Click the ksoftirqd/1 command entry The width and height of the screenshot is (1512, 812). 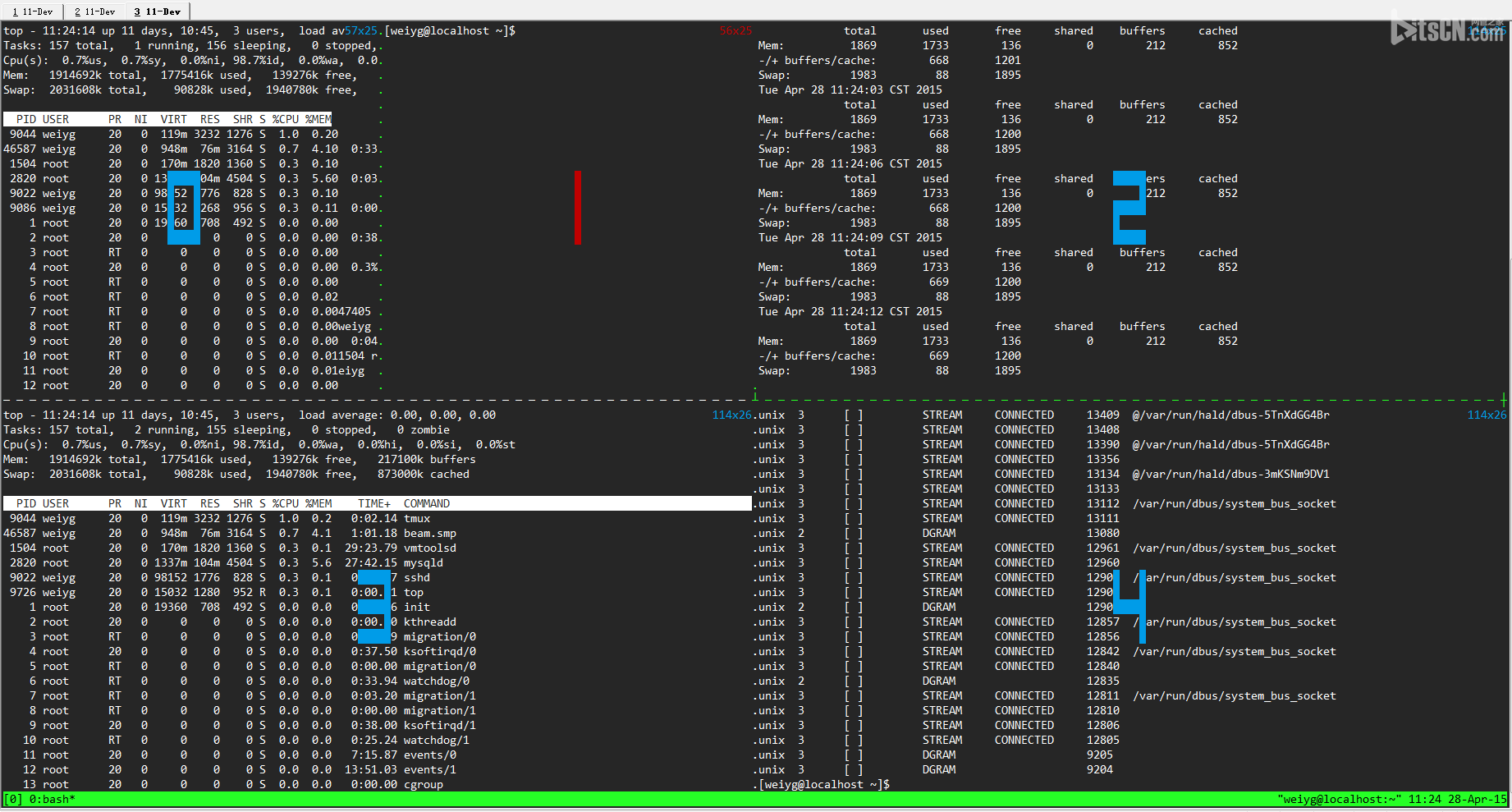pos(440,726)
